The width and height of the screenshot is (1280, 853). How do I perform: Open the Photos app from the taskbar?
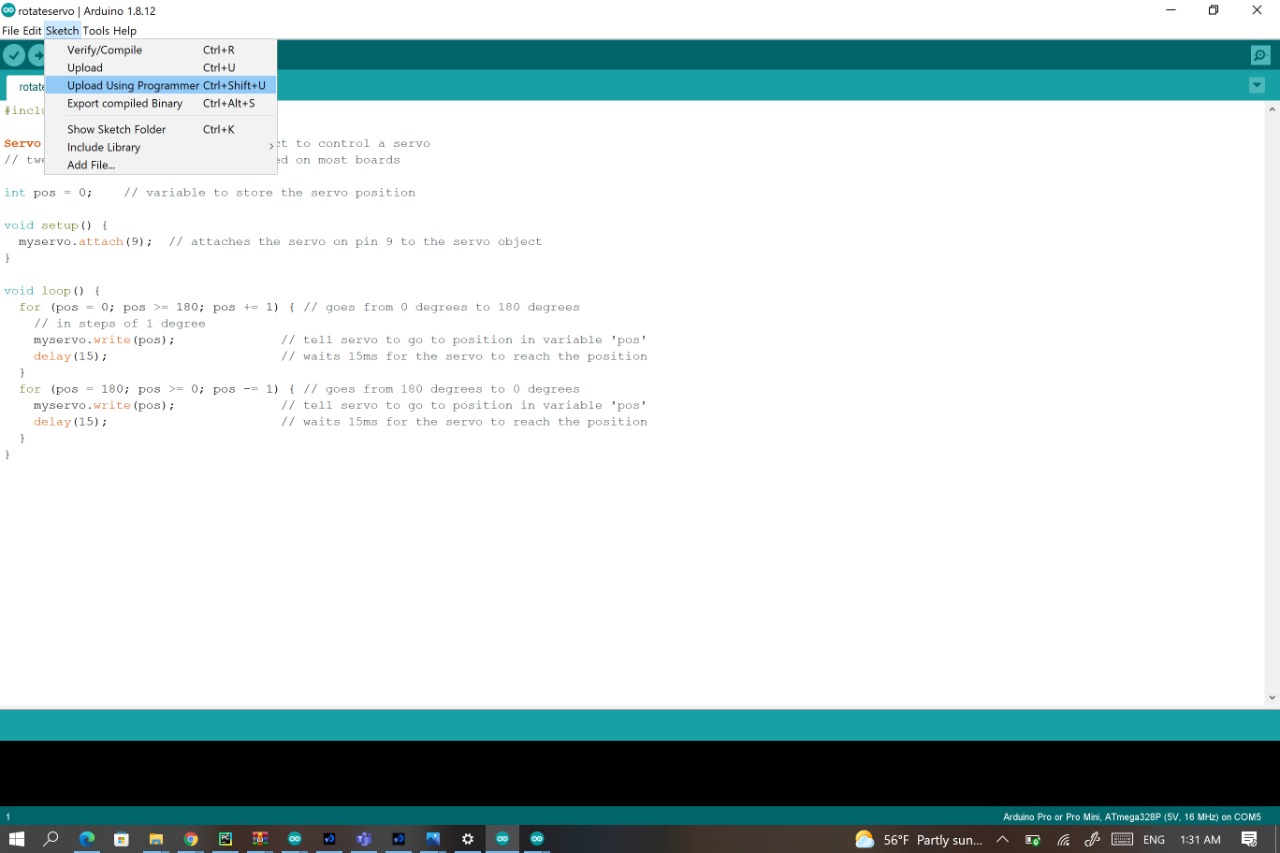click(433, 839)
